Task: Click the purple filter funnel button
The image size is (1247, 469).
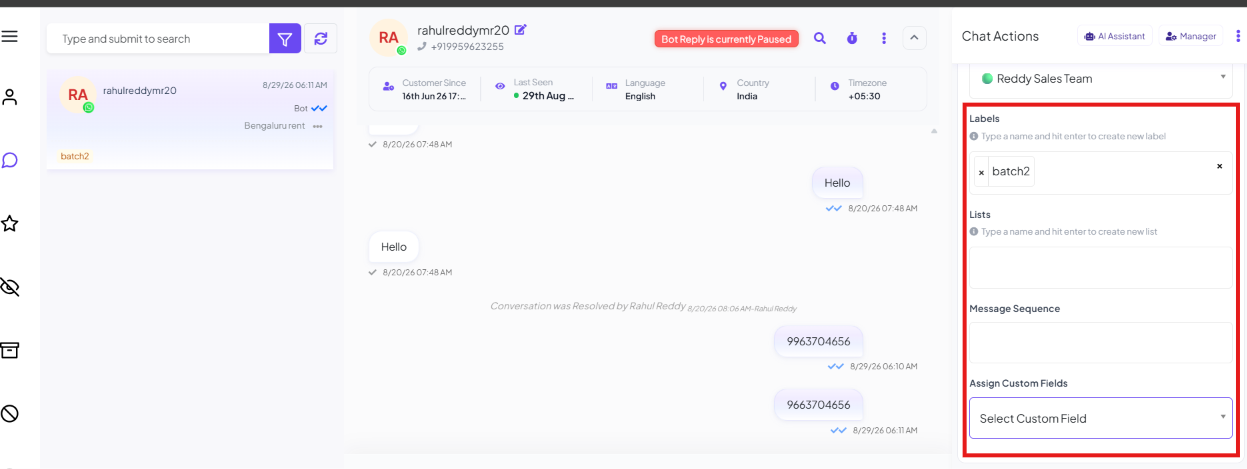Action: click(285, 39)
